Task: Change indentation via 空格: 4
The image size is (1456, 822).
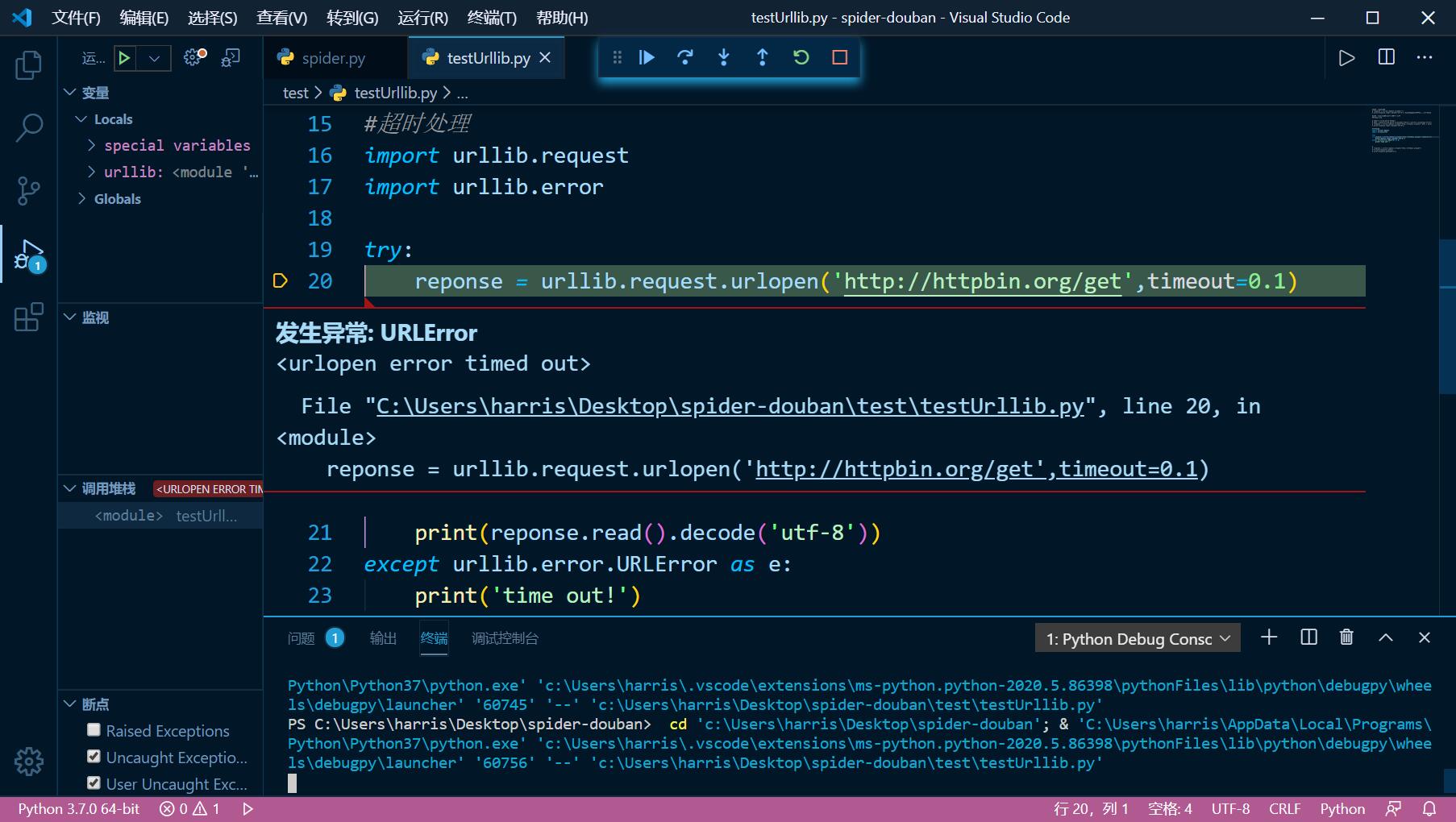Action: tap(1170, 809)
